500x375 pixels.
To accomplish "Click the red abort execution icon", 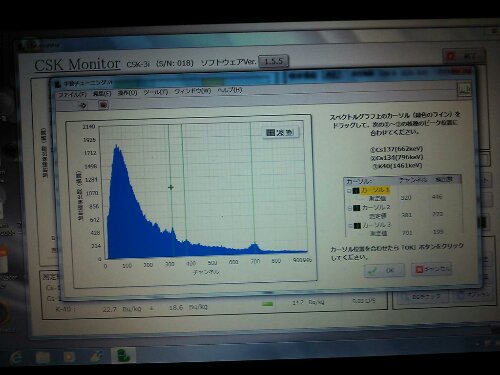I will click(x=103, y=105).
